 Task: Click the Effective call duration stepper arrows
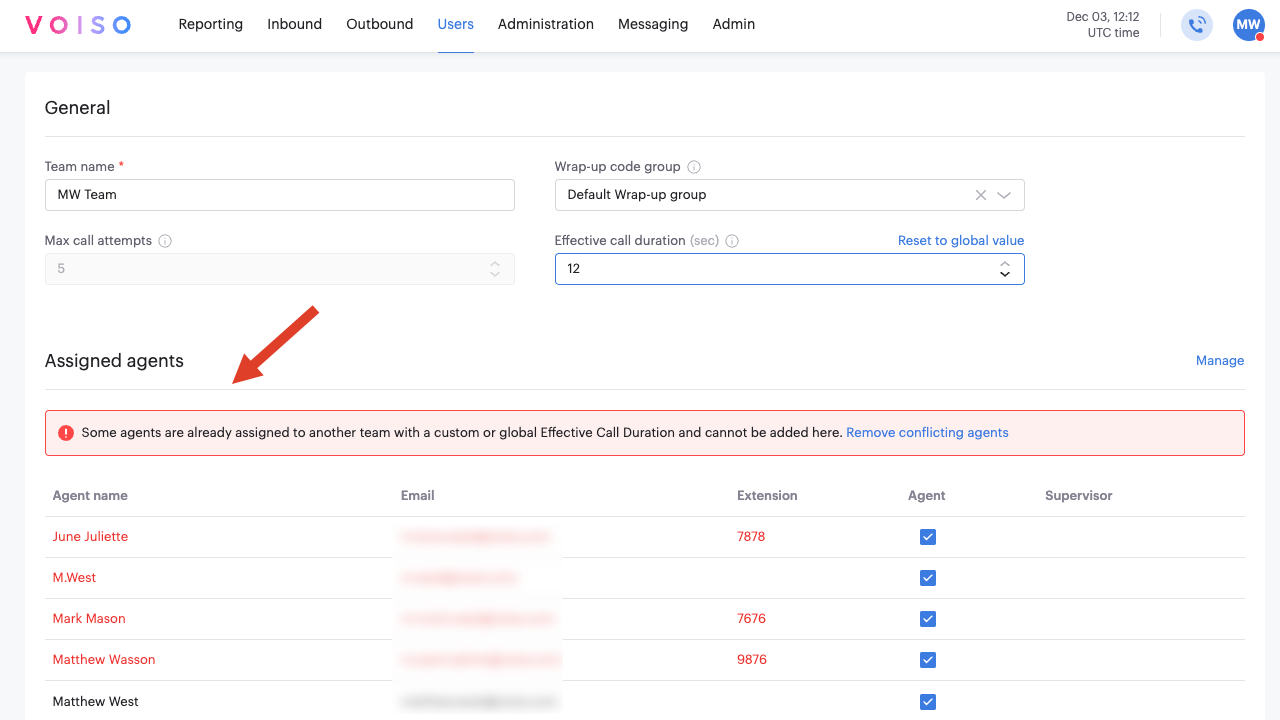(x=1004, y=269)
